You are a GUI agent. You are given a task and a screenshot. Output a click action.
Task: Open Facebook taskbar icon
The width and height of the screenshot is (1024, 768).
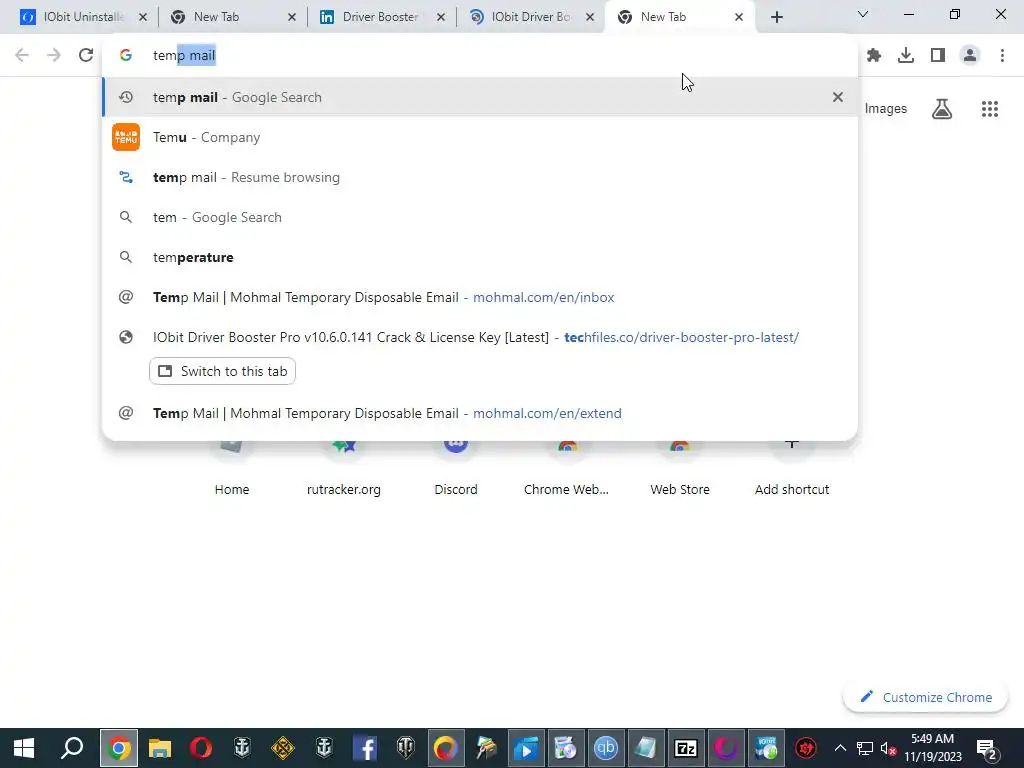click(x=365, y=748)
